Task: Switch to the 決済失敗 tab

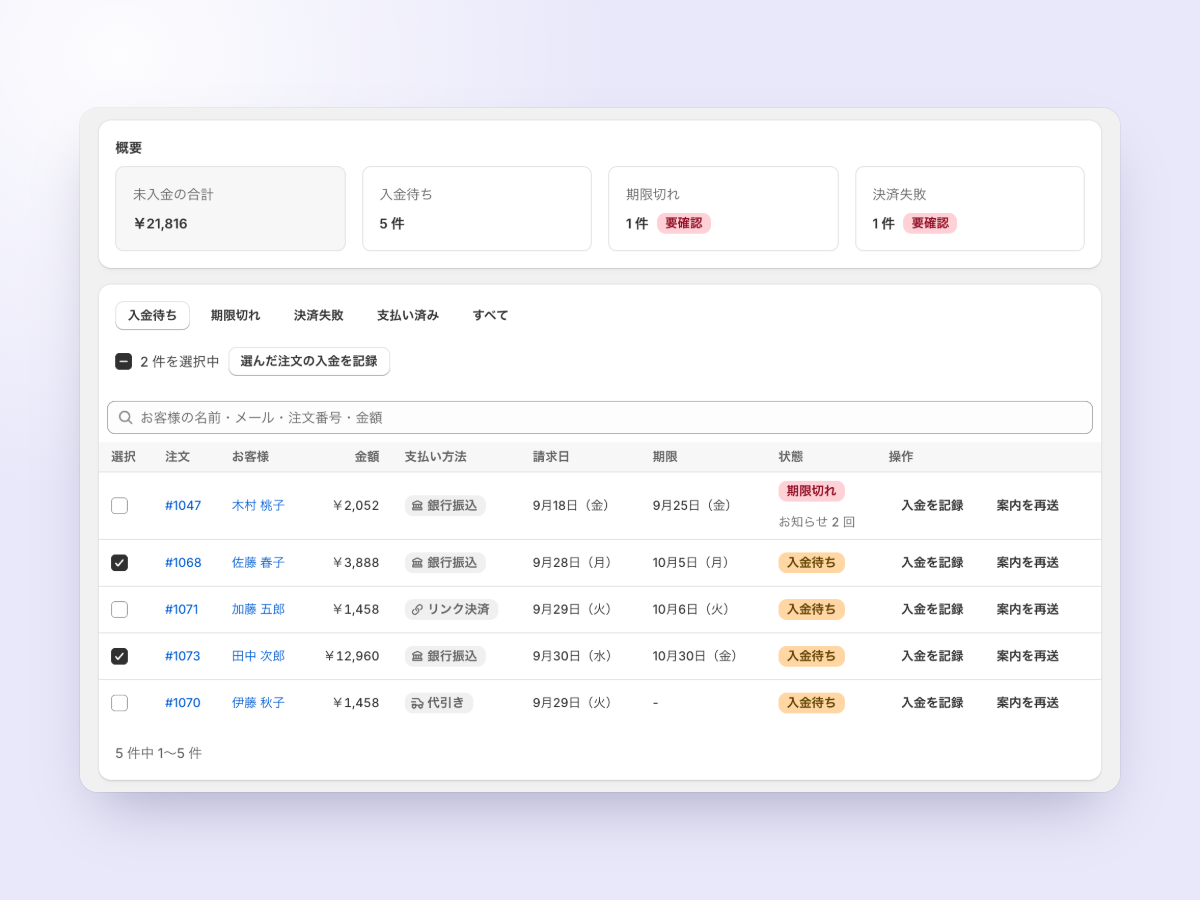Action: (319, 316)
